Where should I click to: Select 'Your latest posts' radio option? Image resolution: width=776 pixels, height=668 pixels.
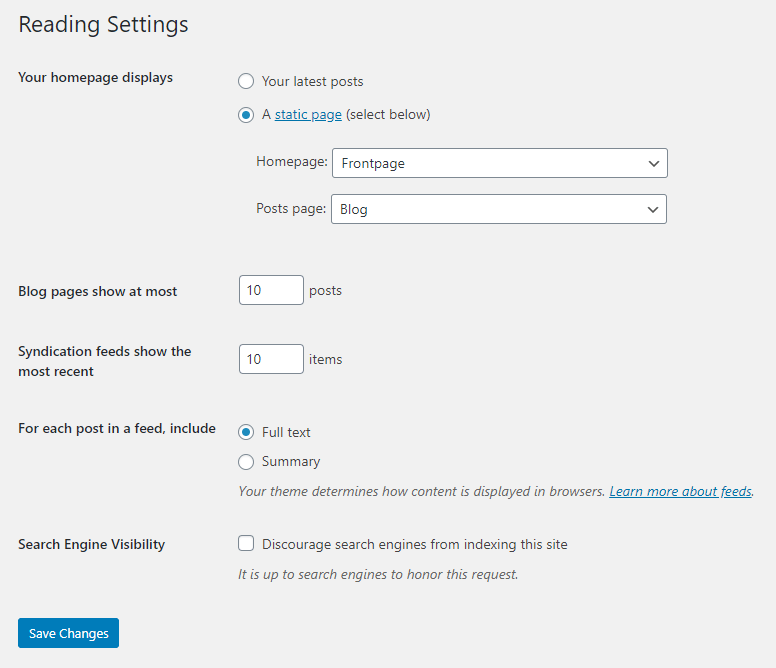[246, 81]
